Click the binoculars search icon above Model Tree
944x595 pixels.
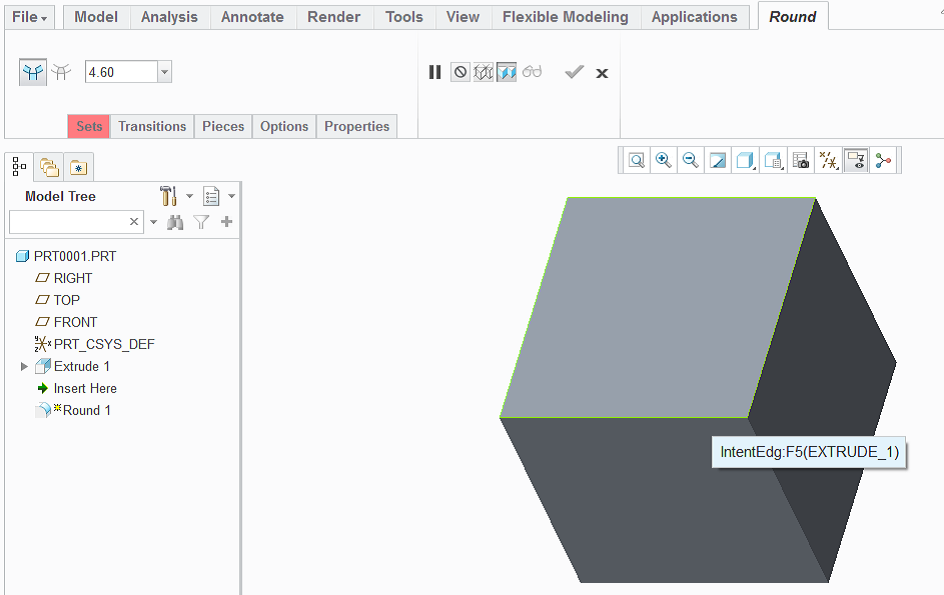175,221
